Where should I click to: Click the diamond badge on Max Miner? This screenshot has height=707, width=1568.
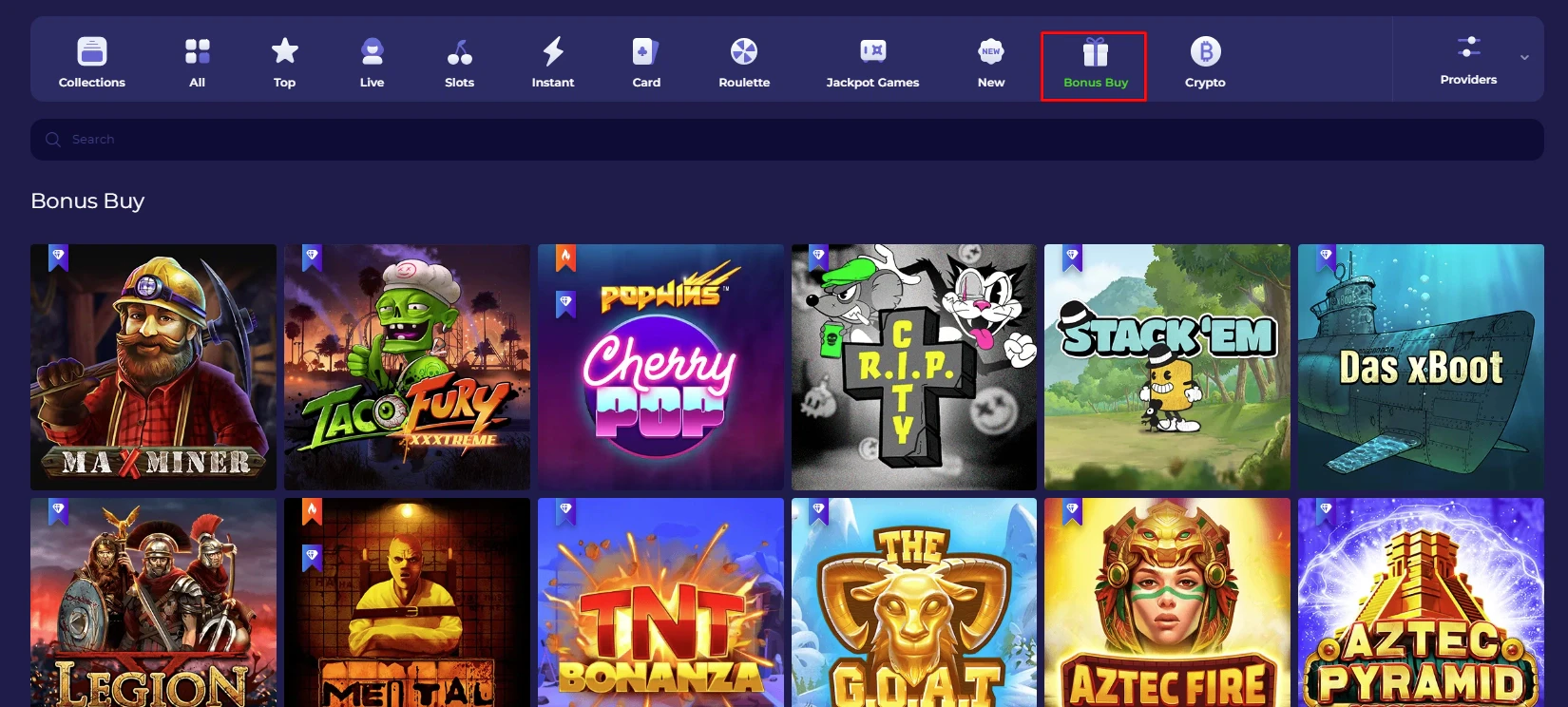58,257
